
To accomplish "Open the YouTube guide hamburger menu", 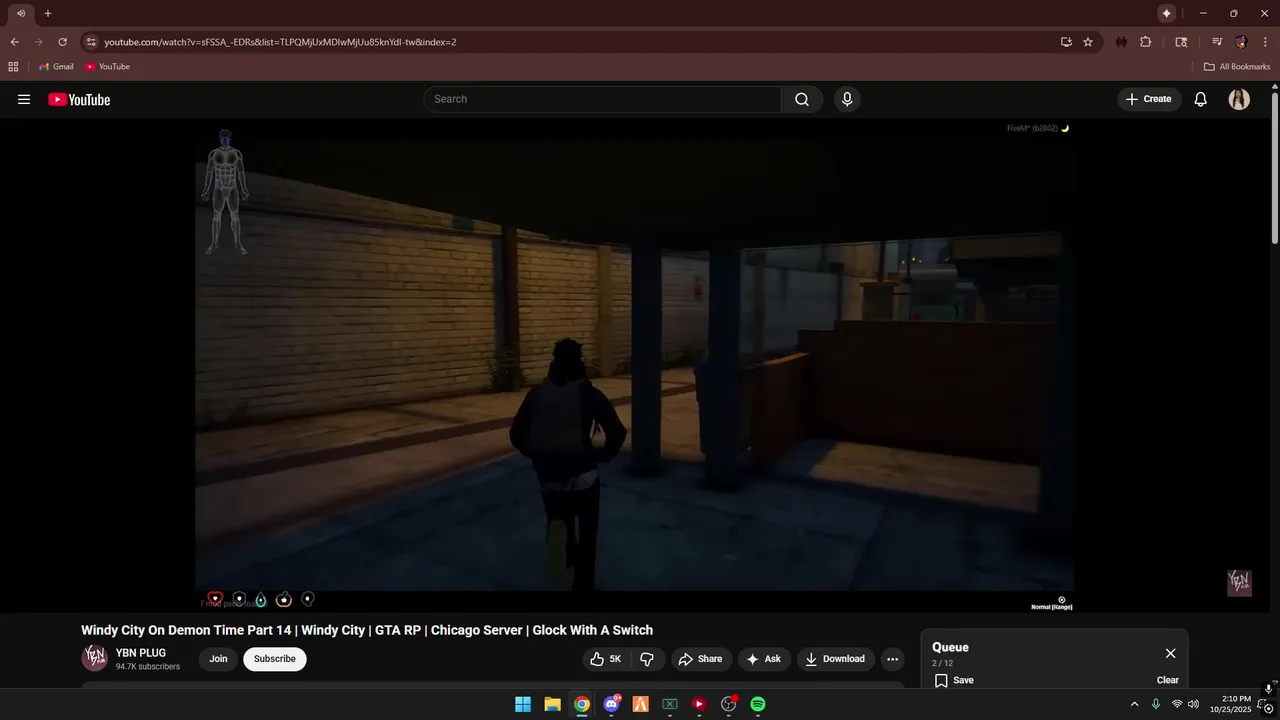I will (24, 99).
